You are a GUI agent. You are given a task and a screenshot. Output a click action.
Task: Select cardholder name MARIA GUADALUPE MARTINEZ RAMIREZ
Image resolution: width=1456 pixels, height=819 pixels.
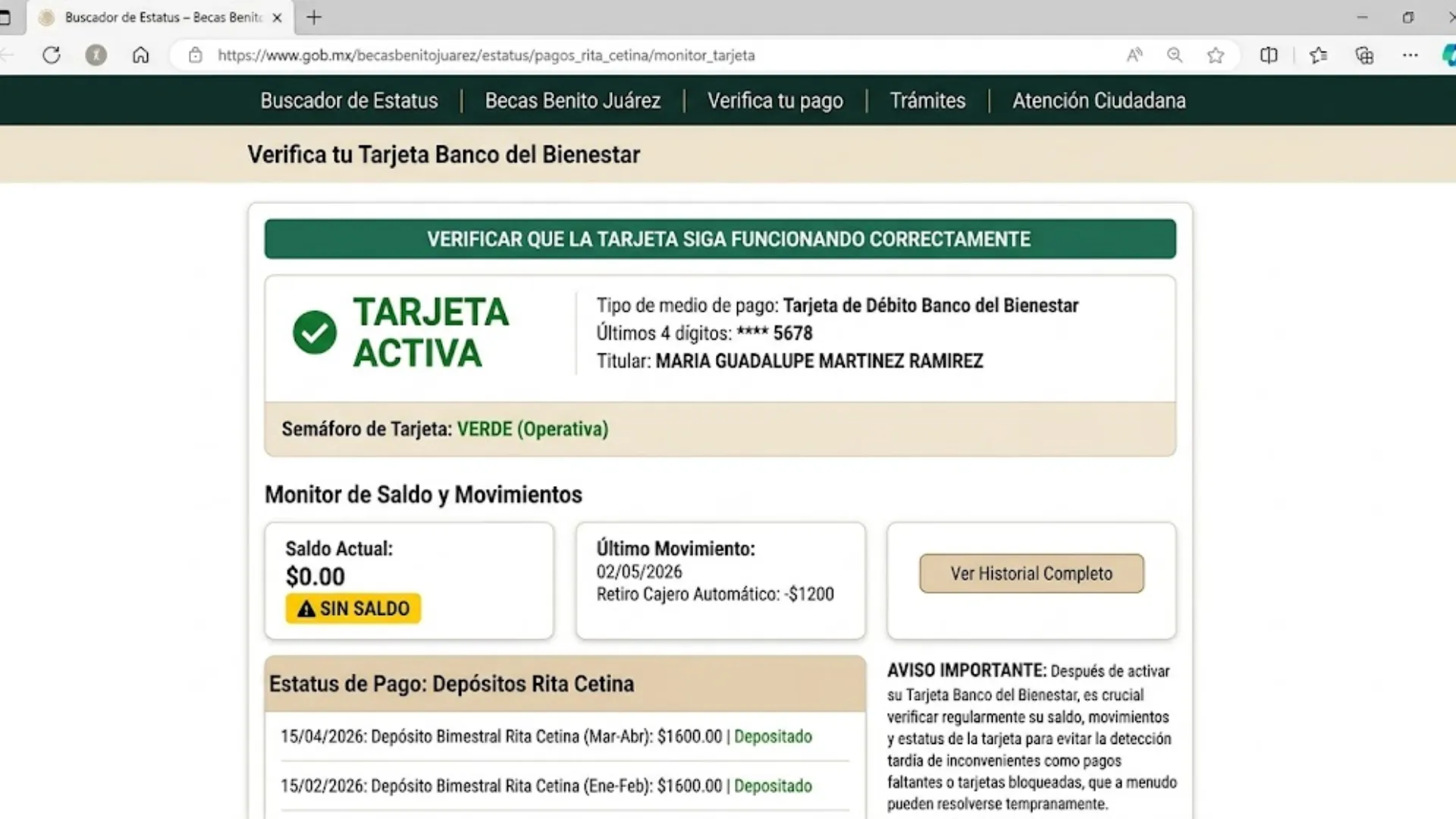(x=819, y=361)
